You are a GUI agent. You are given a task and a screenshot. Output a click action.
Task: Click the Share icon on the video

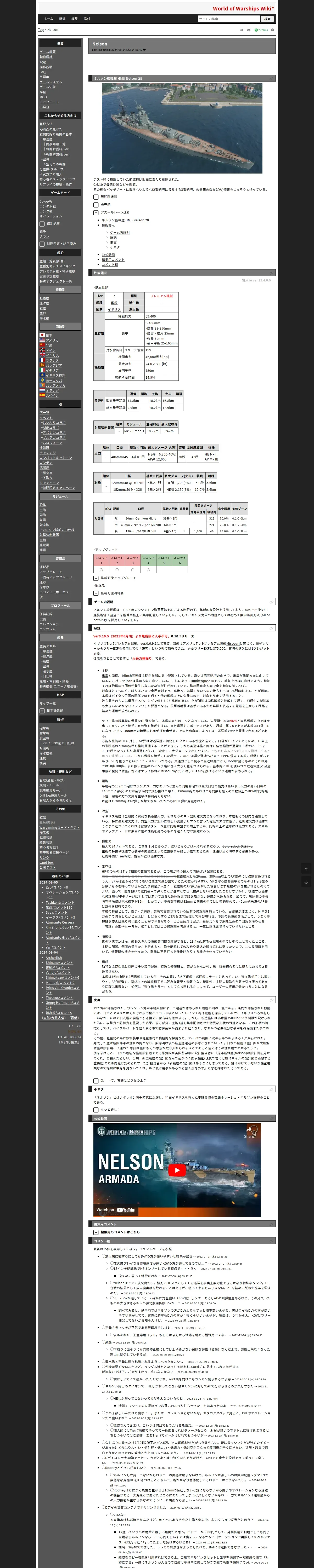(x=249, y=1132)
